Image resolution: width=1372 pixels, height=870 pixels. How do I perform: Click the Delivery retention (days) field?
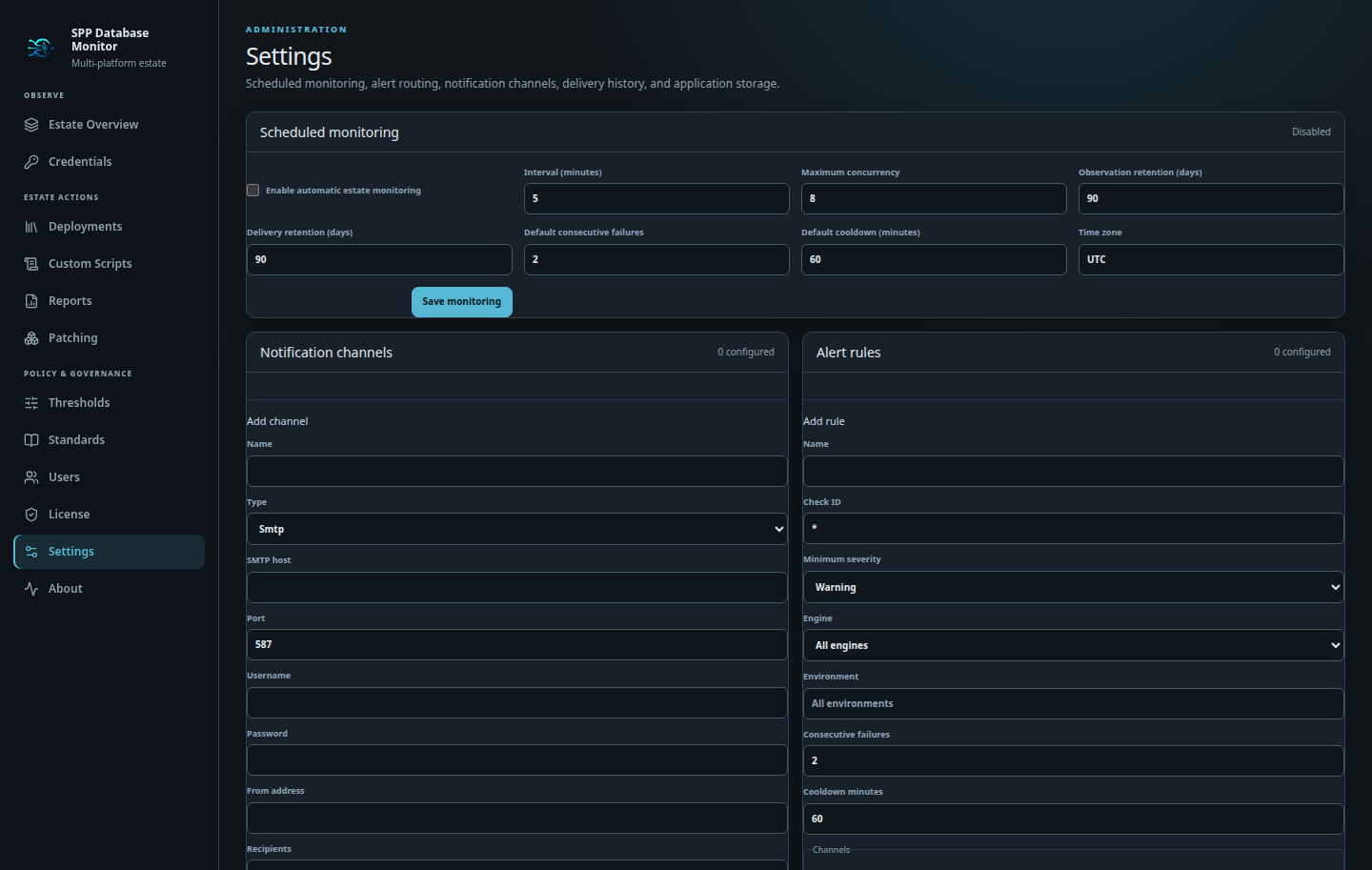pos(379,259)
